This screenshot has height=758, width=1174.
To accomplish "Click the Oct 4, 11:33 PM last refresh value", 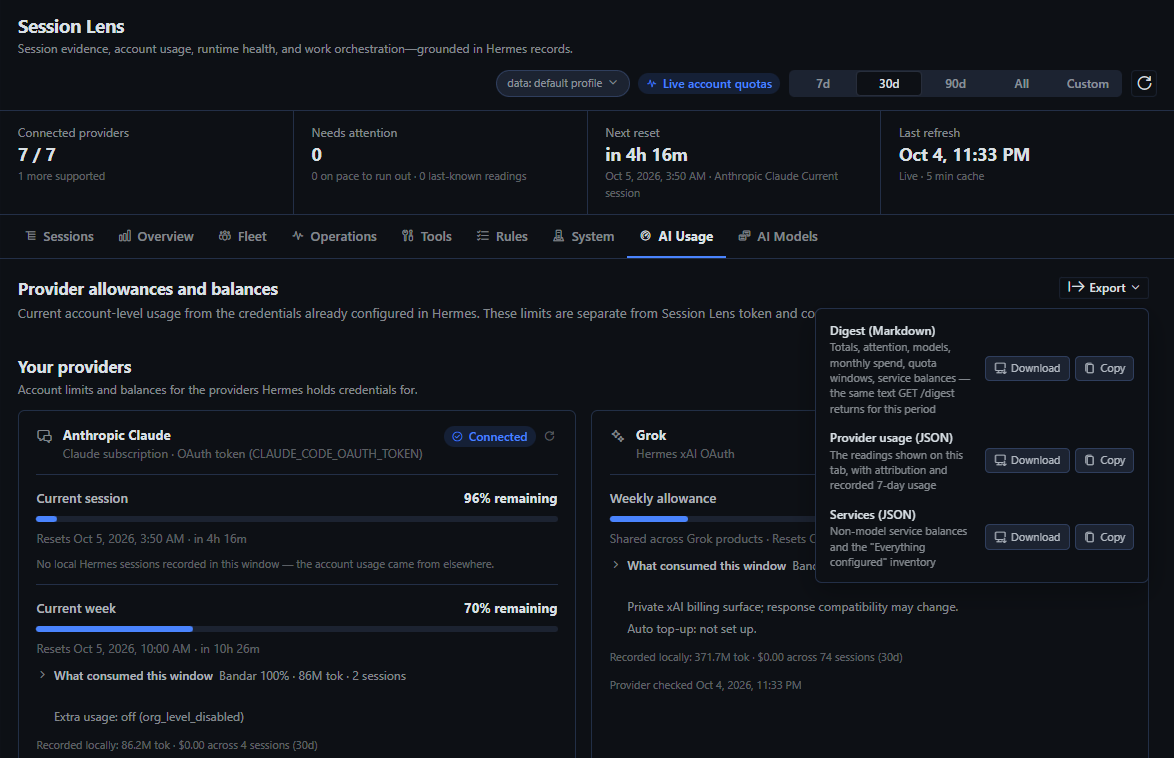I will pos(964,155).
